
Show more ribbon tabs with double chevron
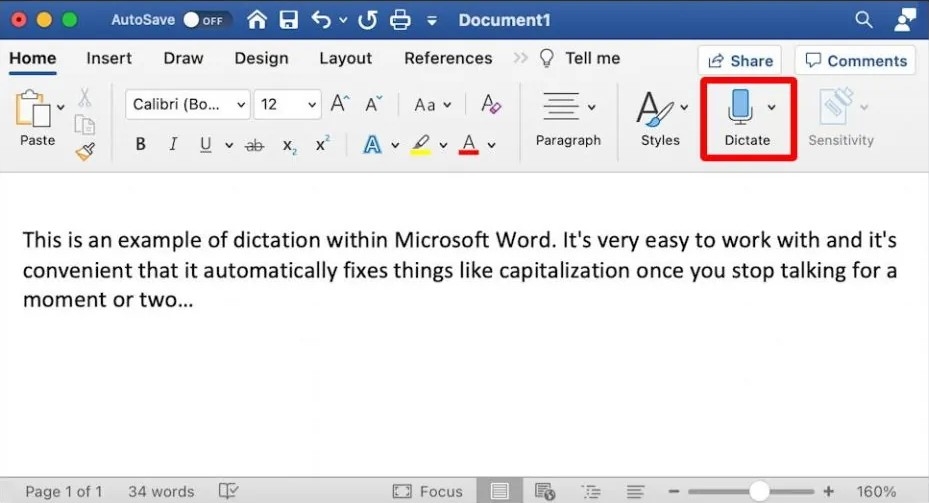click(x=520, y=58)
